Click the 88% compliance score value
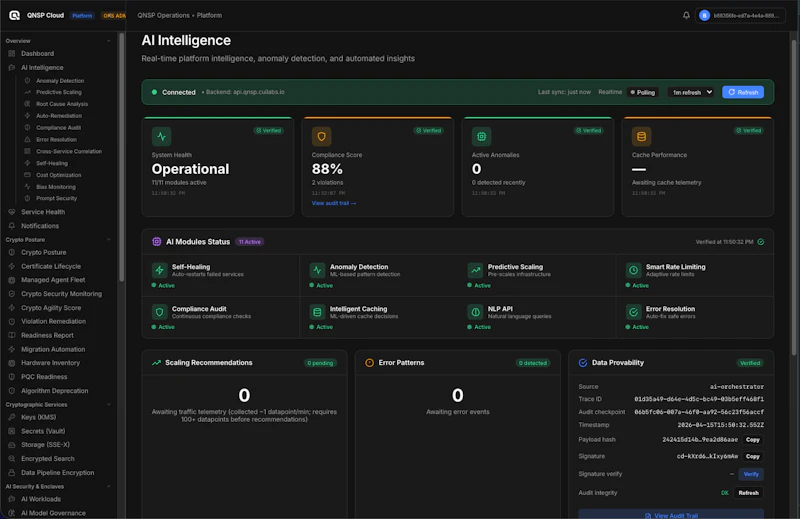This screenshot has width=800, height=519. point(327,169)
